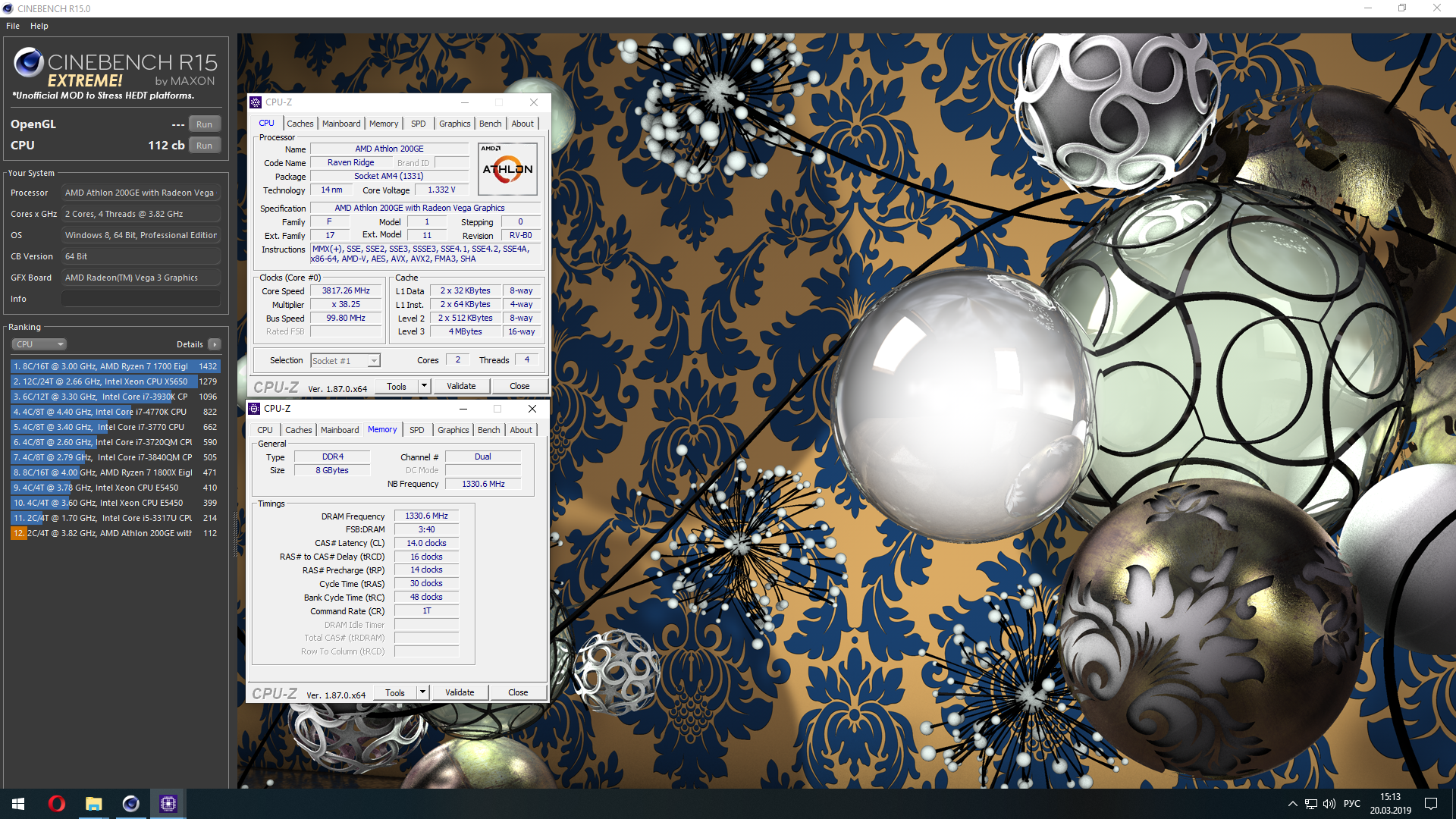The image size is (1456, 819).
Task: Switch to Mainboard tab in lower CPU-Z
Action: tap(340, 430)
